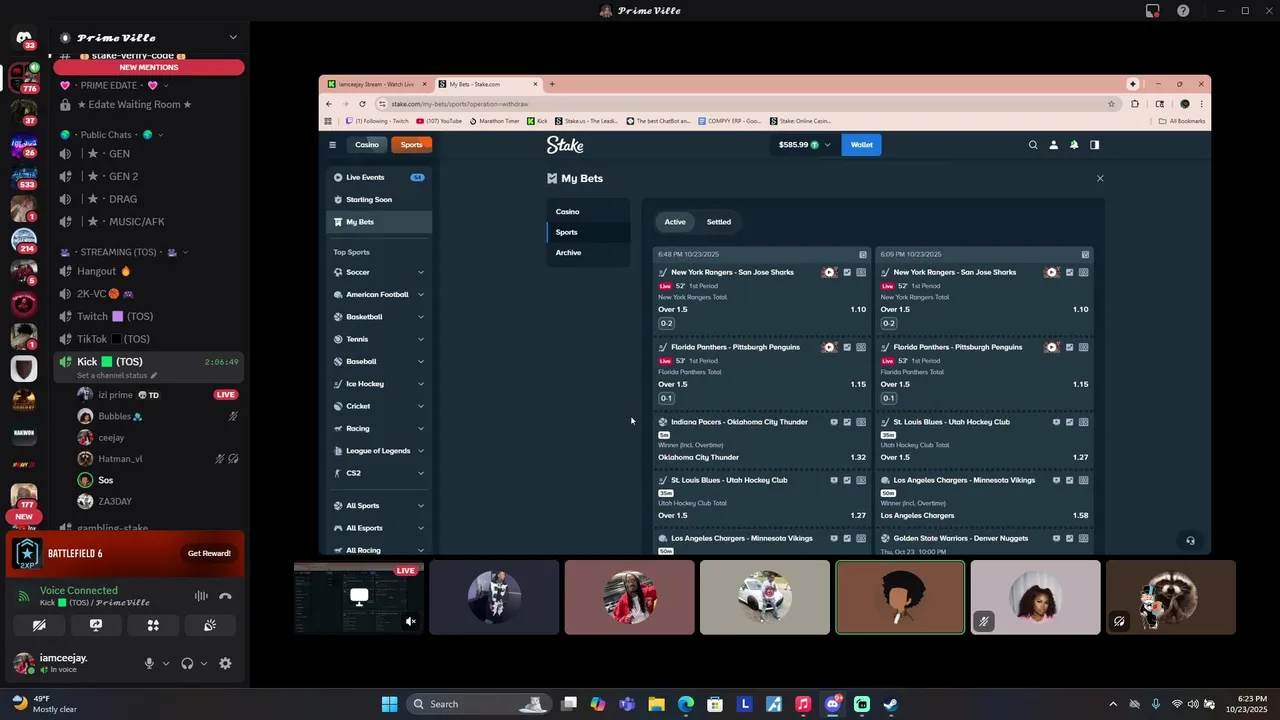Screen dimensions: 1280x720
Task: Open Live Events in Stake sidebar
Action: [379, 178]
